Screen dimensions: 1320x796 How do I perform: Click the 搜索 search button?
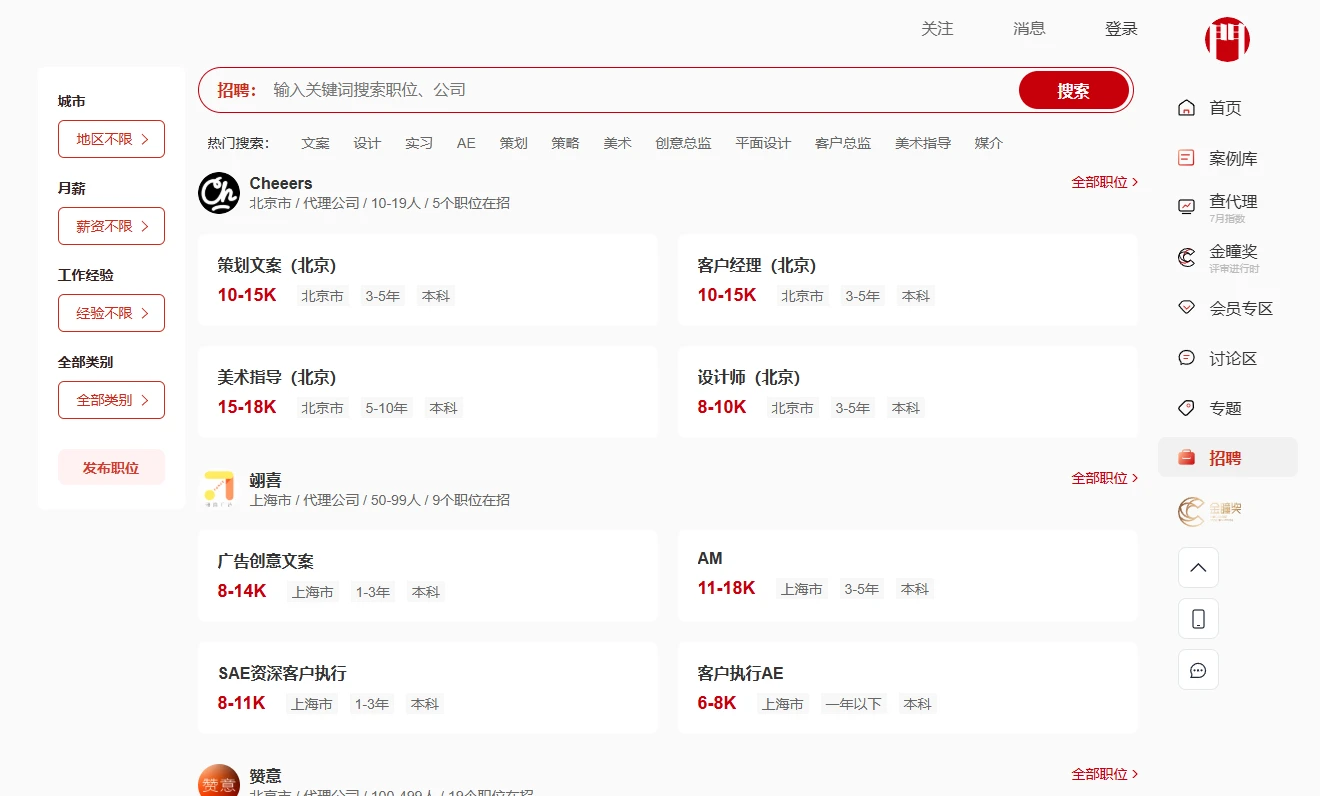pyautogui.click(x=1074, y=89)
